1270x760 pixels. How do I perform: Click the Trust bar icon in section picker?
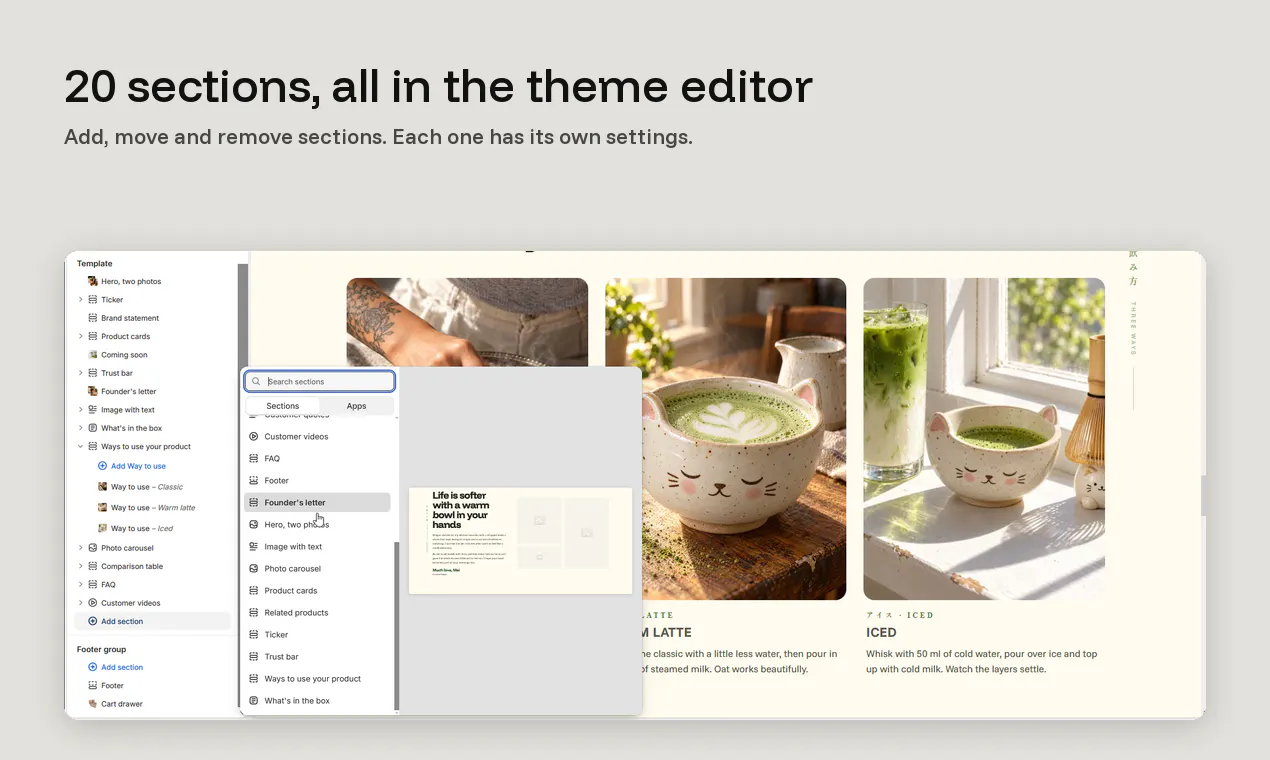[x=254, y=657]
